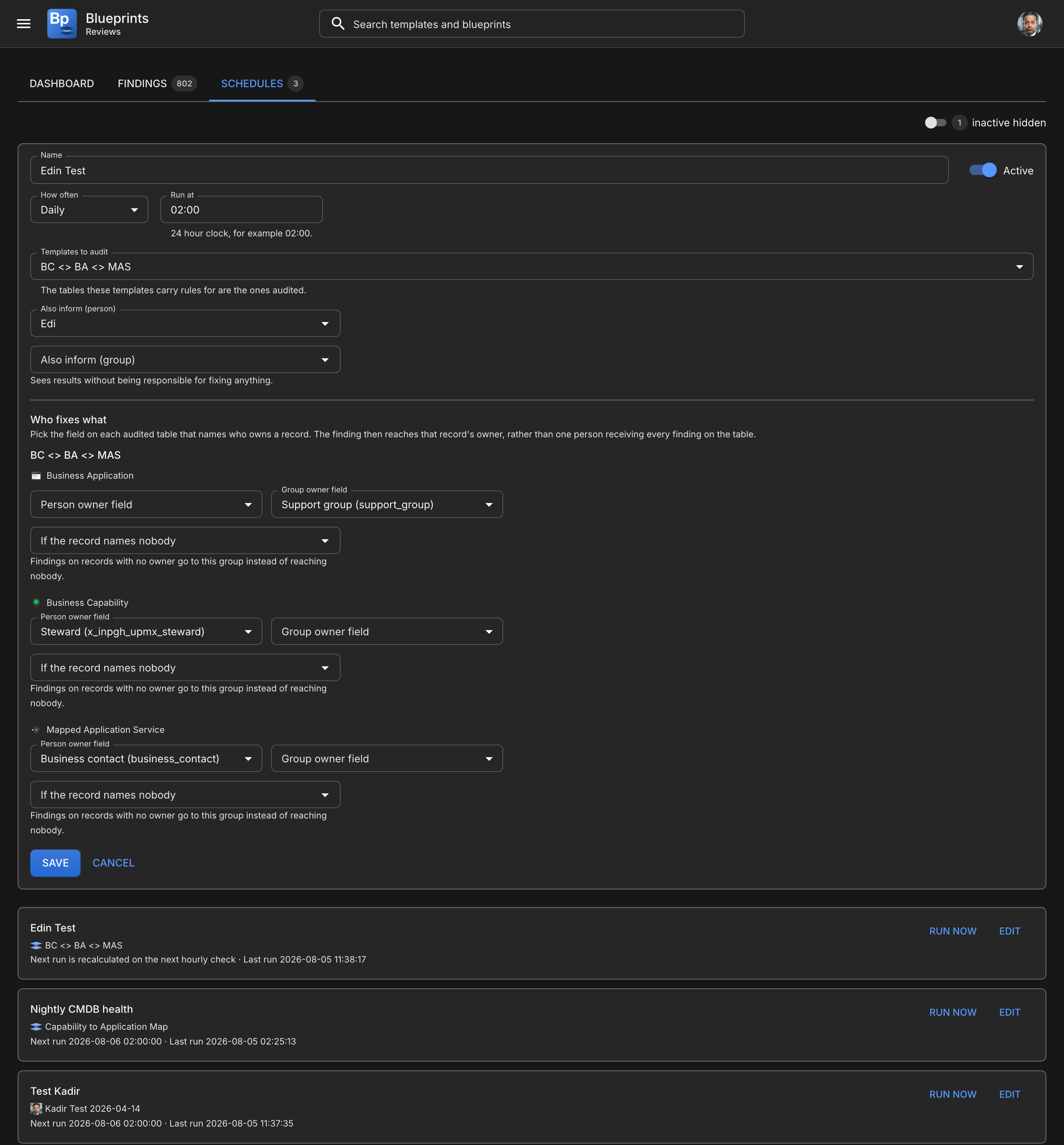Click the Run at time field
Image resolution: width=1064 pixels, height=1145 pixels.
[x=241, y=209]
